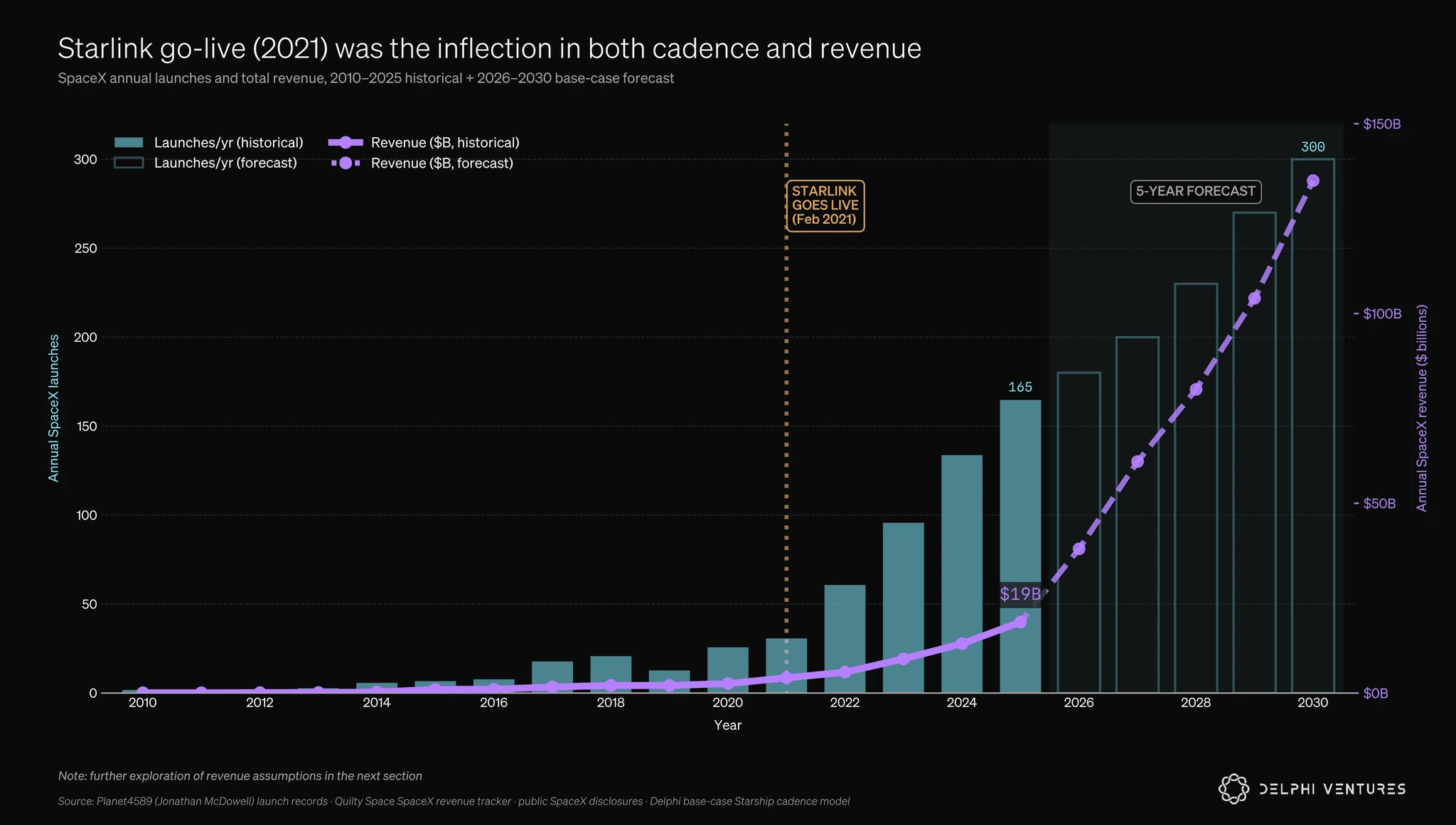1456x825 pixels.
Task: Click the 2024 historical revenue data point
Action: [962, 644]
